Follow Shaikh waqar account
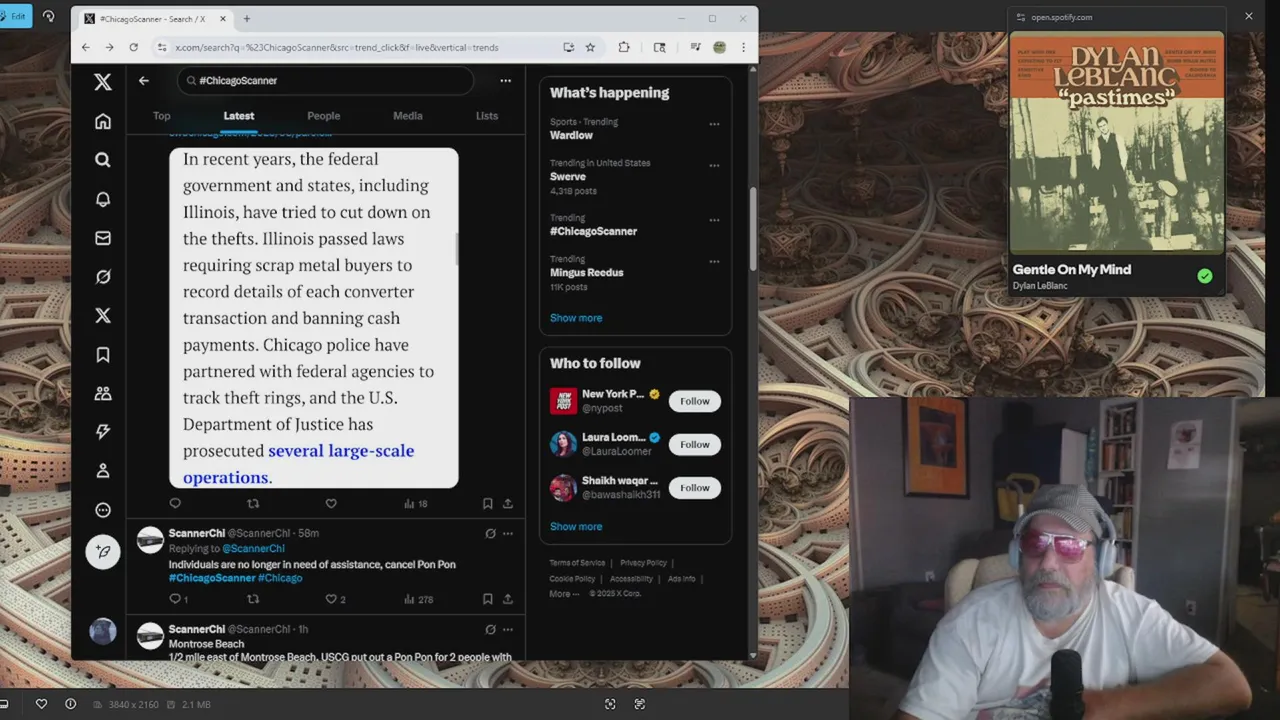1280x720 pixels. click(x=695, y=488)
